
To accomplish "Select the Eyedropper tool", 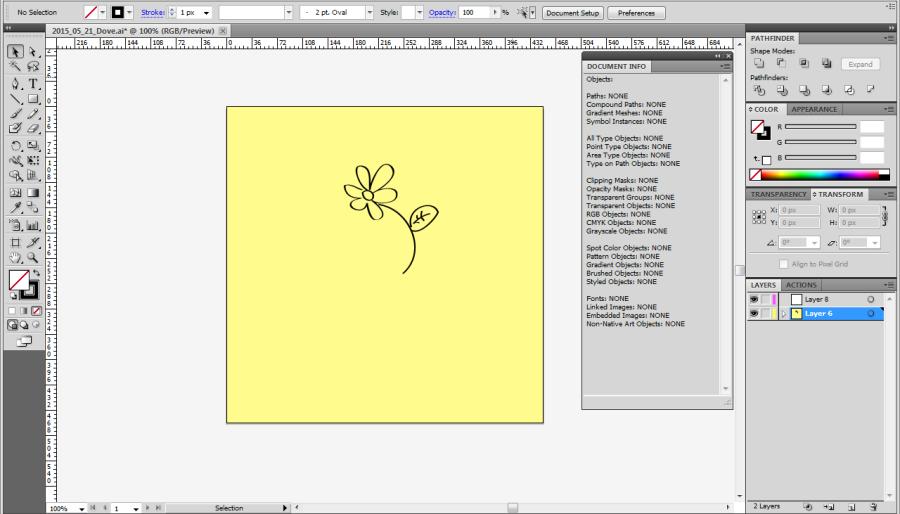I will pos(15,208).
